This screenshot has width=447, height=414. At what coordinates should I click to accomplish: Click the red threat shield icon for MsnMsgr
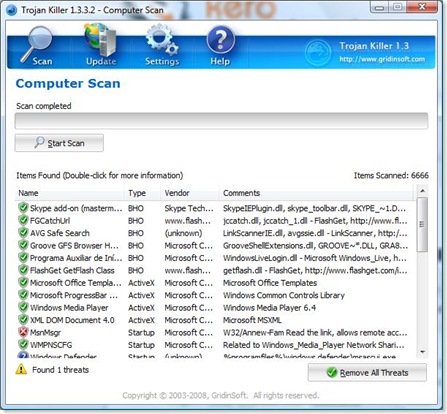(23, 332)
